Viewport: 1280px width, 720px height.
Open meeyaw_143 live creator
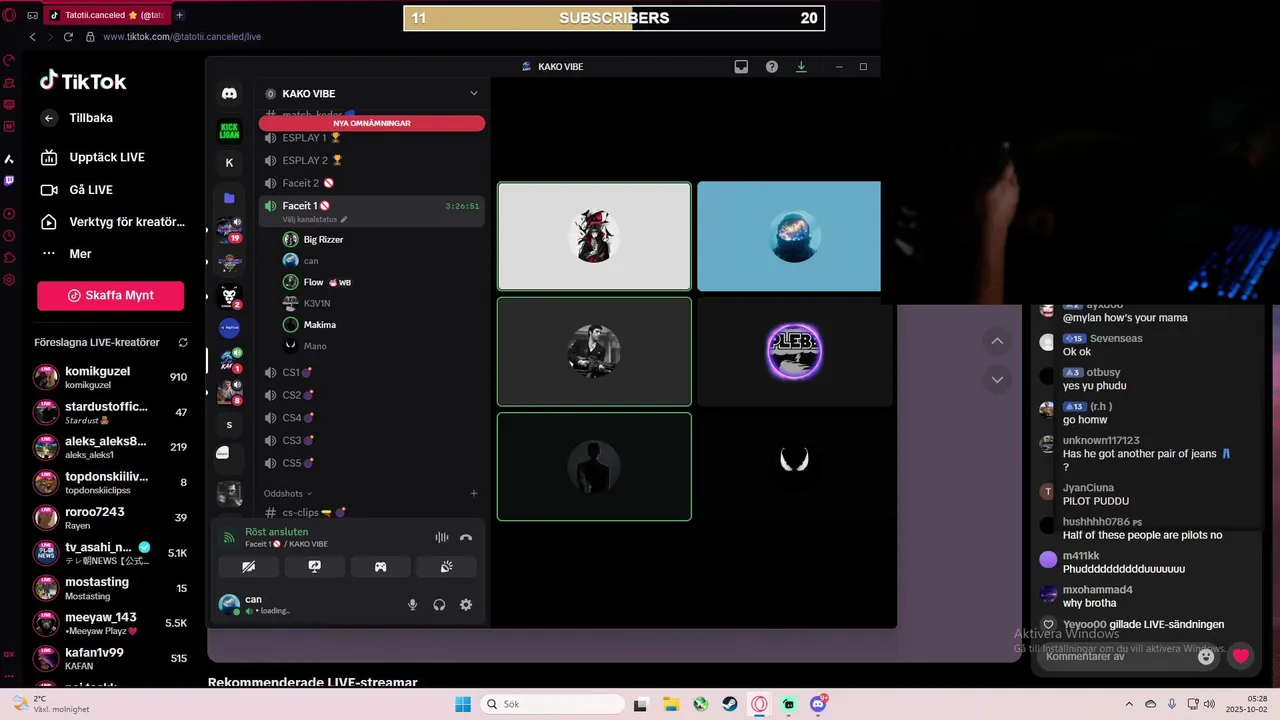pyautogui.click(x=110, y=623)
